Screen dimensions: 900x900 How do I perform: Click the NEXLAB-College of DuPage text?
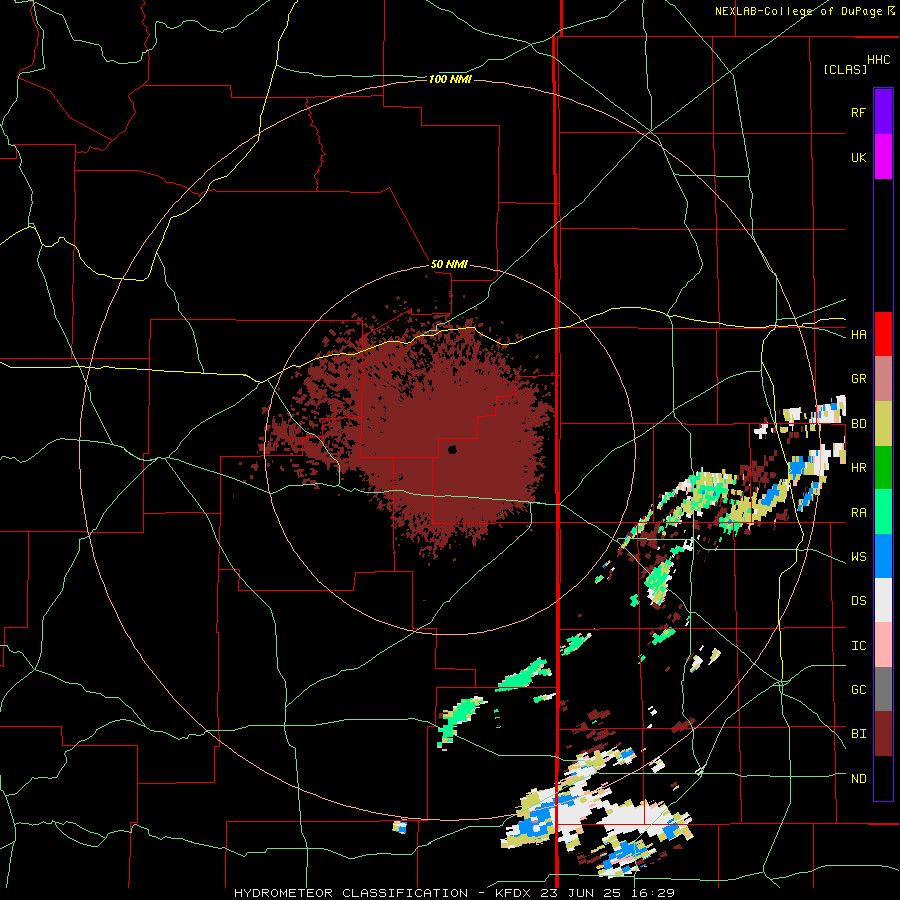798,11
